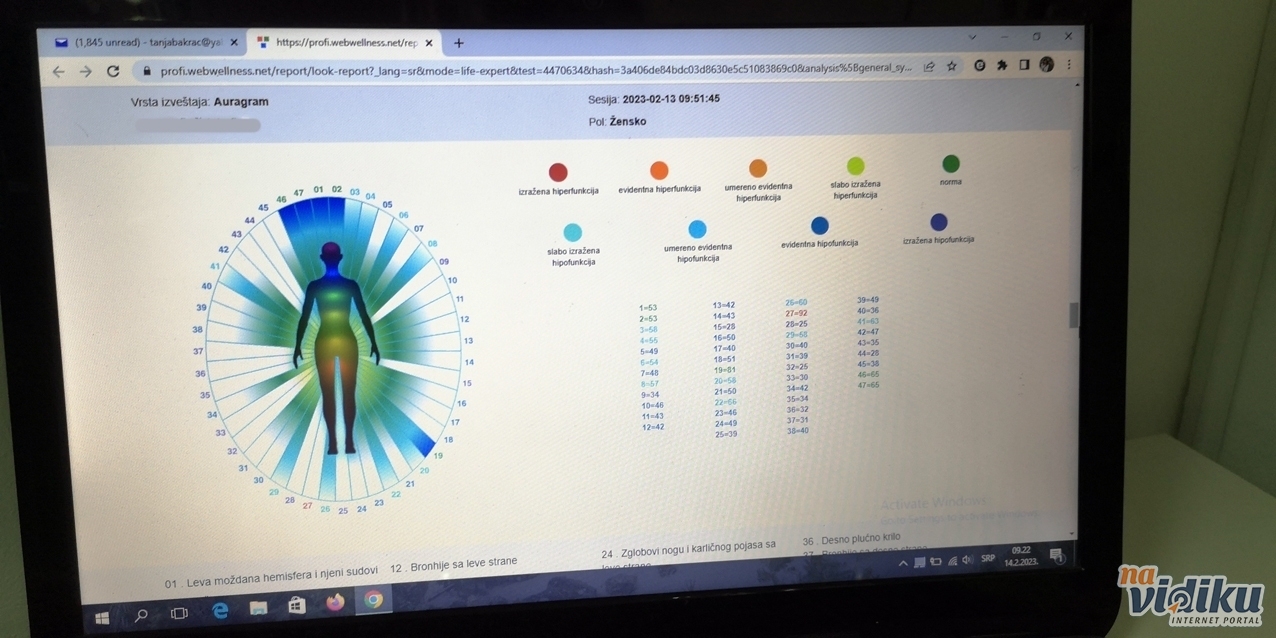Bookmark this page with the star icon
The height and width of the screenshot is (638, 1276).
(952, 66)
